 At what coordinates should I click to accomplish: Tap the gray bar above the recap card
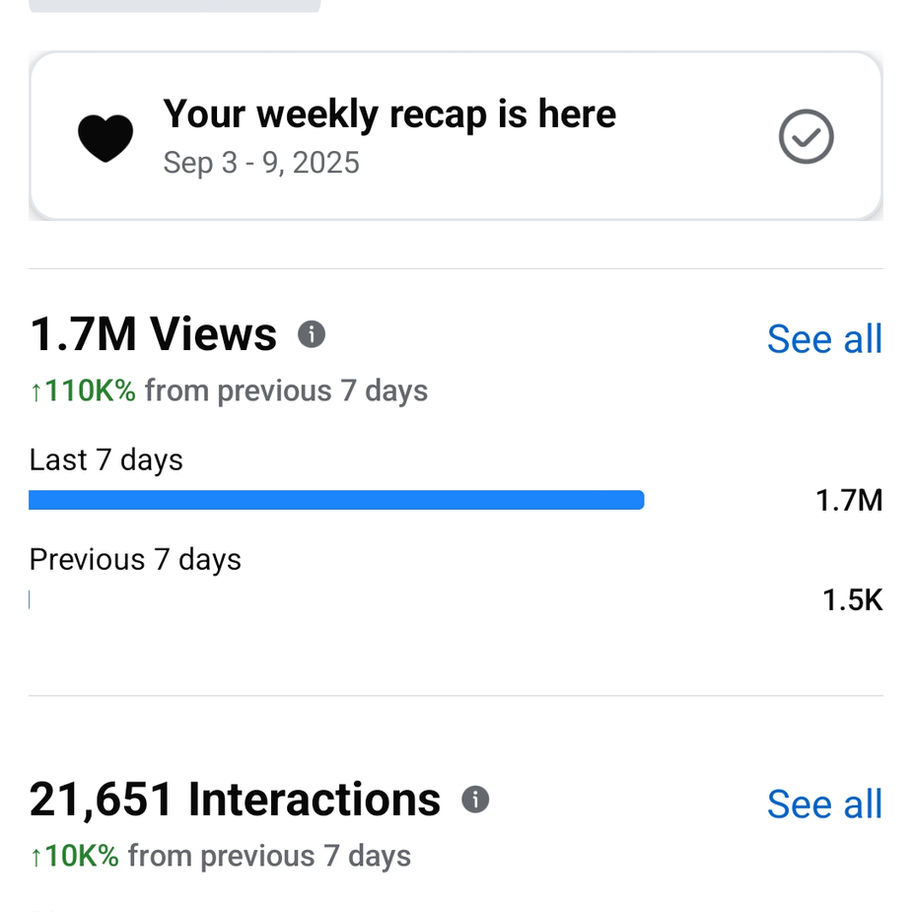coord(175,5)
